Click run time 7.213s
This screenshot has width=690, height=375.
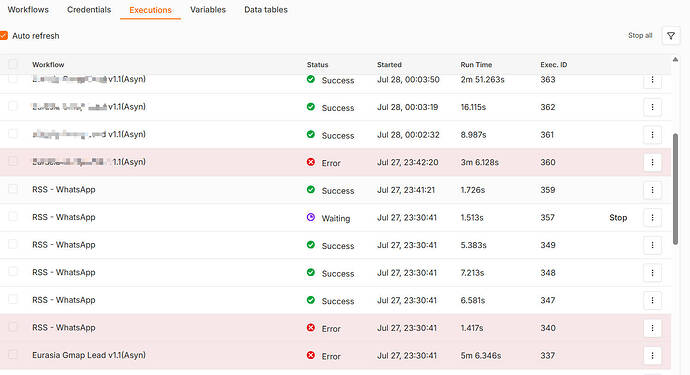(472, 273)
